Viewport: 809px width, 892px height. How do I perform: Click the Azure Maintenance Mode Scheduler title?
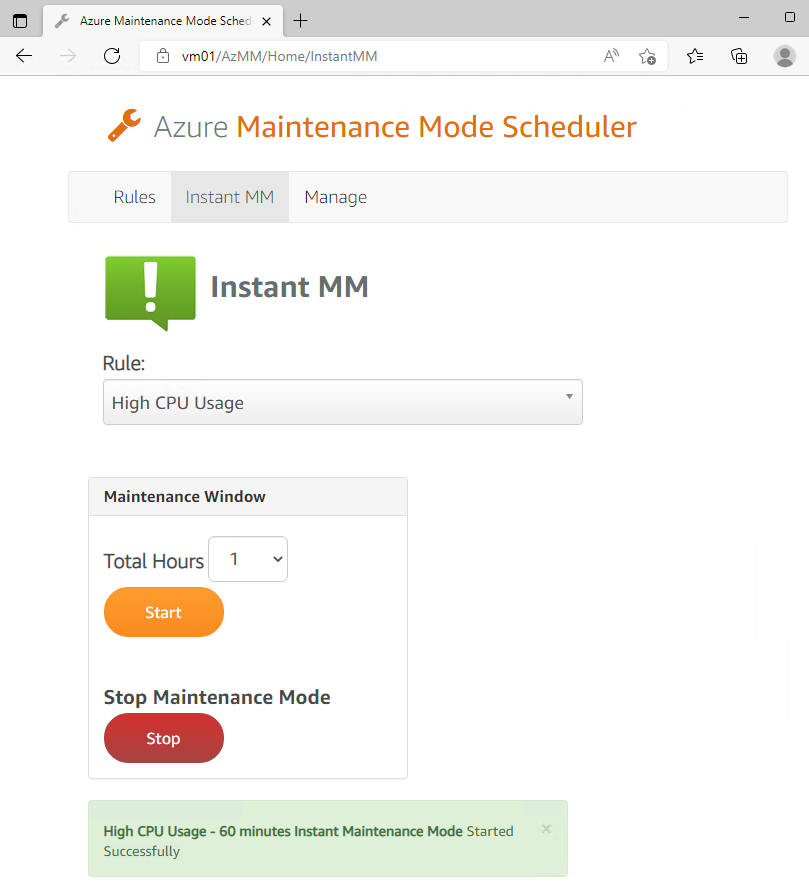point(395,126)
